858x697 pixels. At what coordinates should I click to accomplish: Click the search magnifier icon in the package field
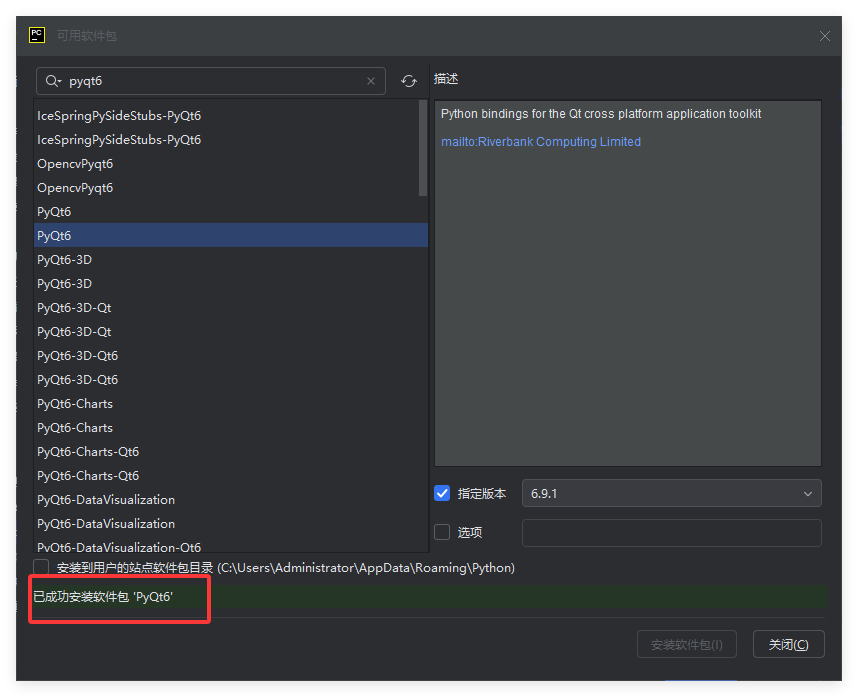pyautogui.click(x=53, y=81)
